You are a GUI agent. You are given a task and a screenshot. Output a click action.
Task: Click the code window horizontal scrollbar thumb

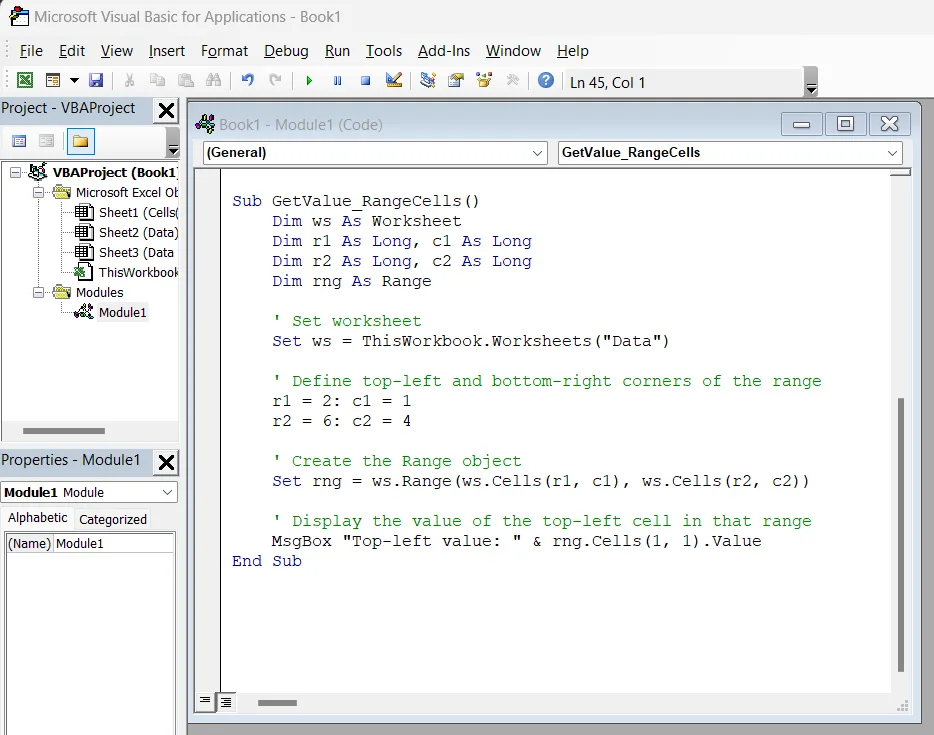(277, 703)
